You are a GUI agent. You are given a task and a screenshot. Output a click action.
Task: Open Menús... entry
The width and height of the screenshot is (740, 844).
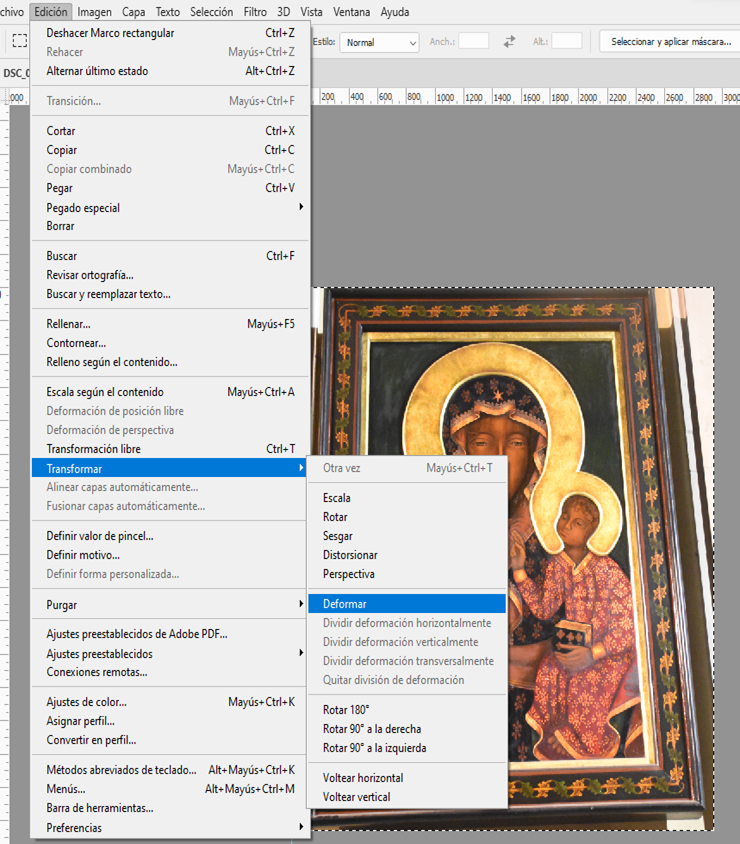coord(171,789)
